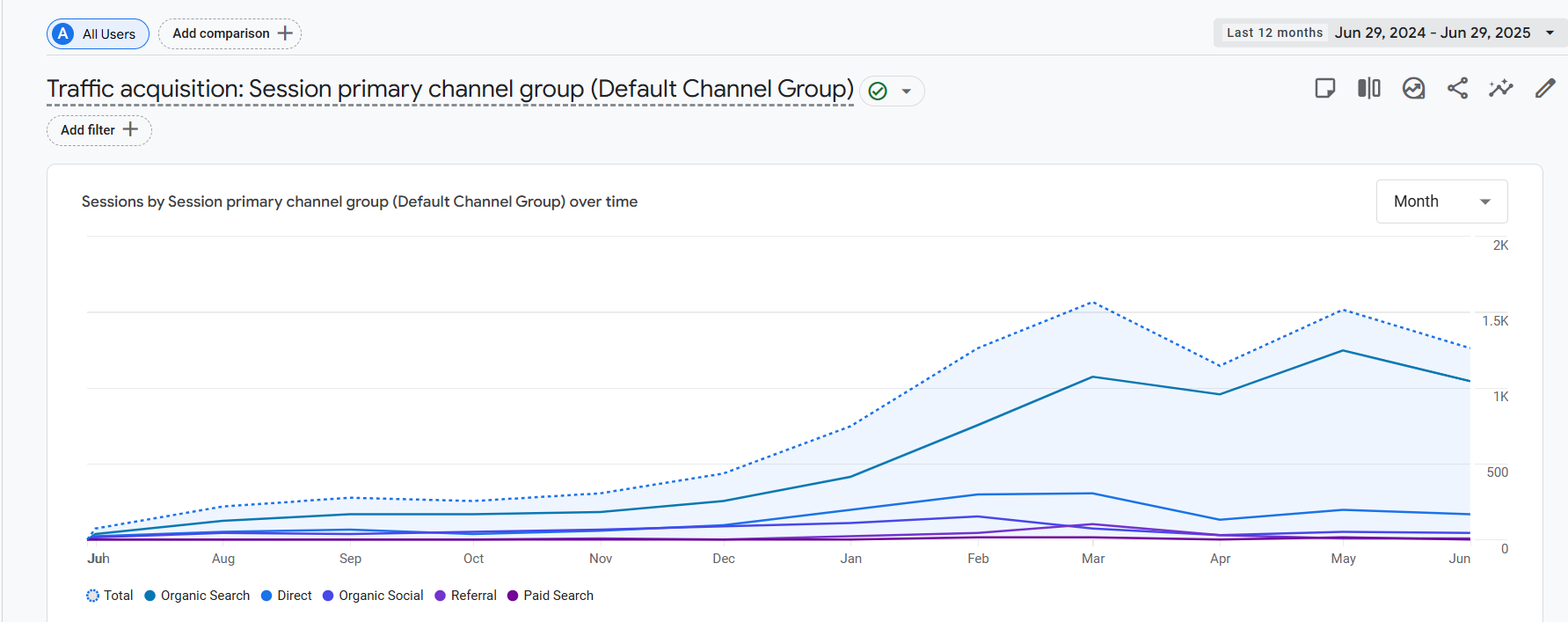
Task: Click the plus icon in Add filter
Action: click(131, 129)
